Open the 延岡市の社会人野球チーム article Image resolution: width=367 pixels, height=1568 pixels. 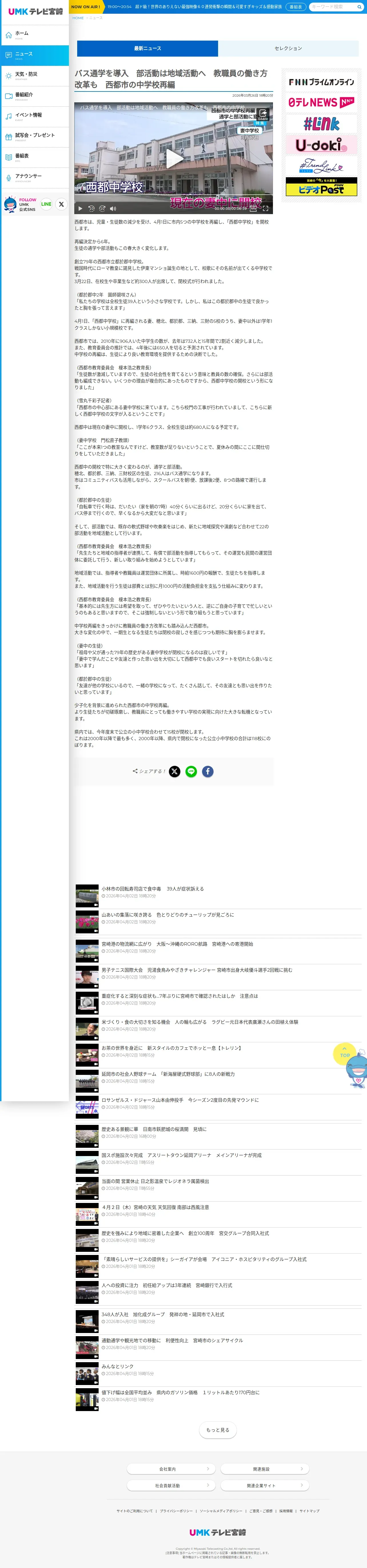point(168,1074)
